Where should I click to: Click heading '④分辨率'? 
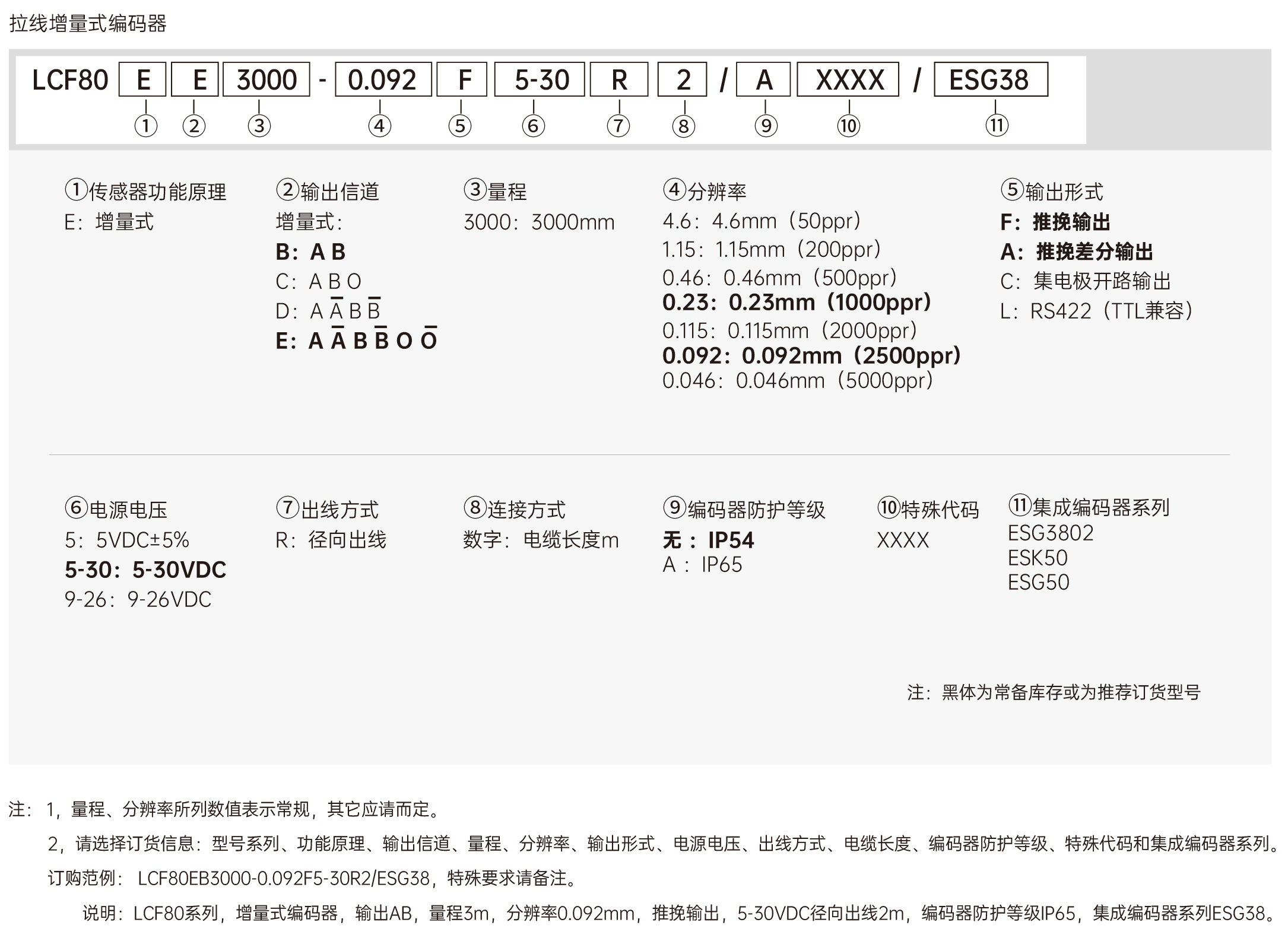tap(705, 191)
